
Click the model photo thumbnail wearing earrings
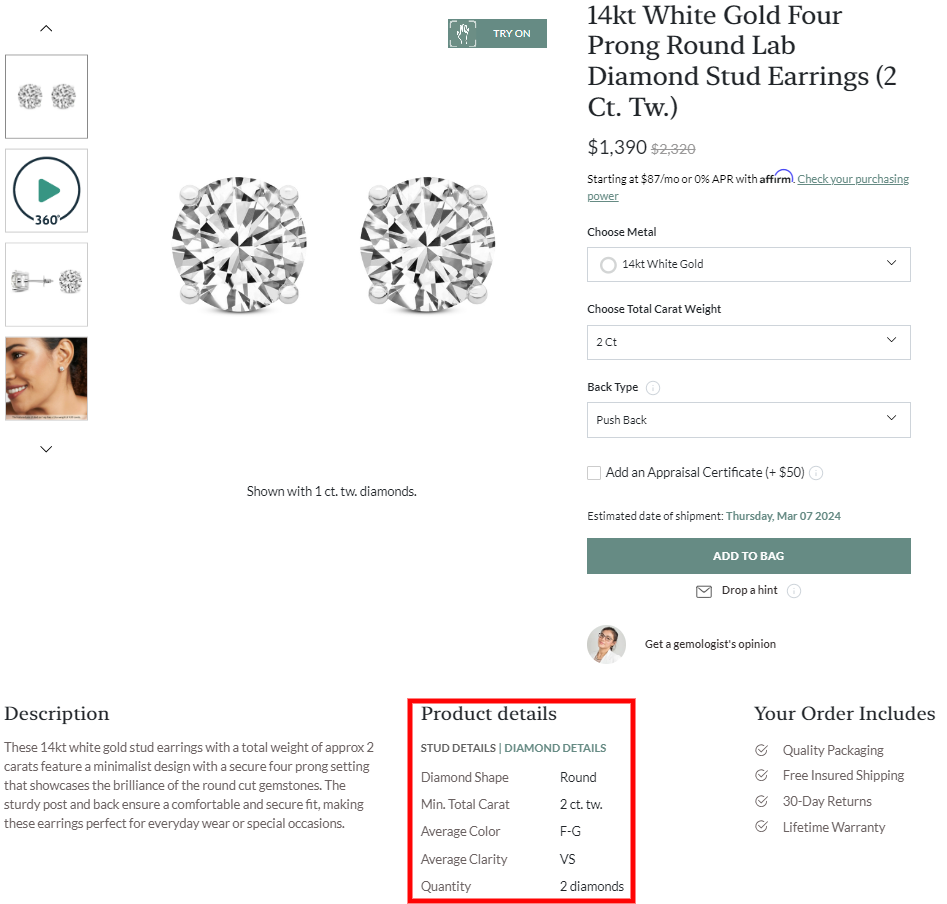pyautogui.click(x=46, y=378)
